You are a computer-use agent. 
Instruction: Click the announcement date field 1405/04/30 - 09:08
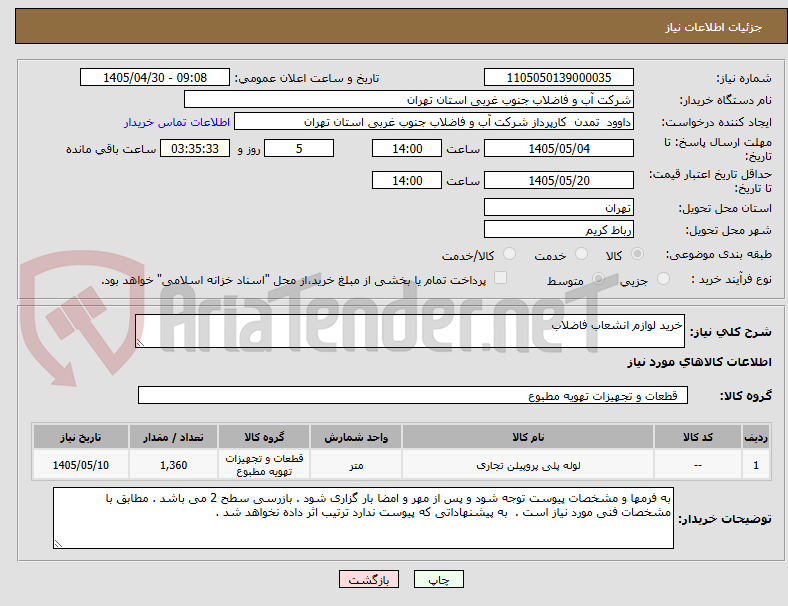pyautogui.click(x=155, y=78)
